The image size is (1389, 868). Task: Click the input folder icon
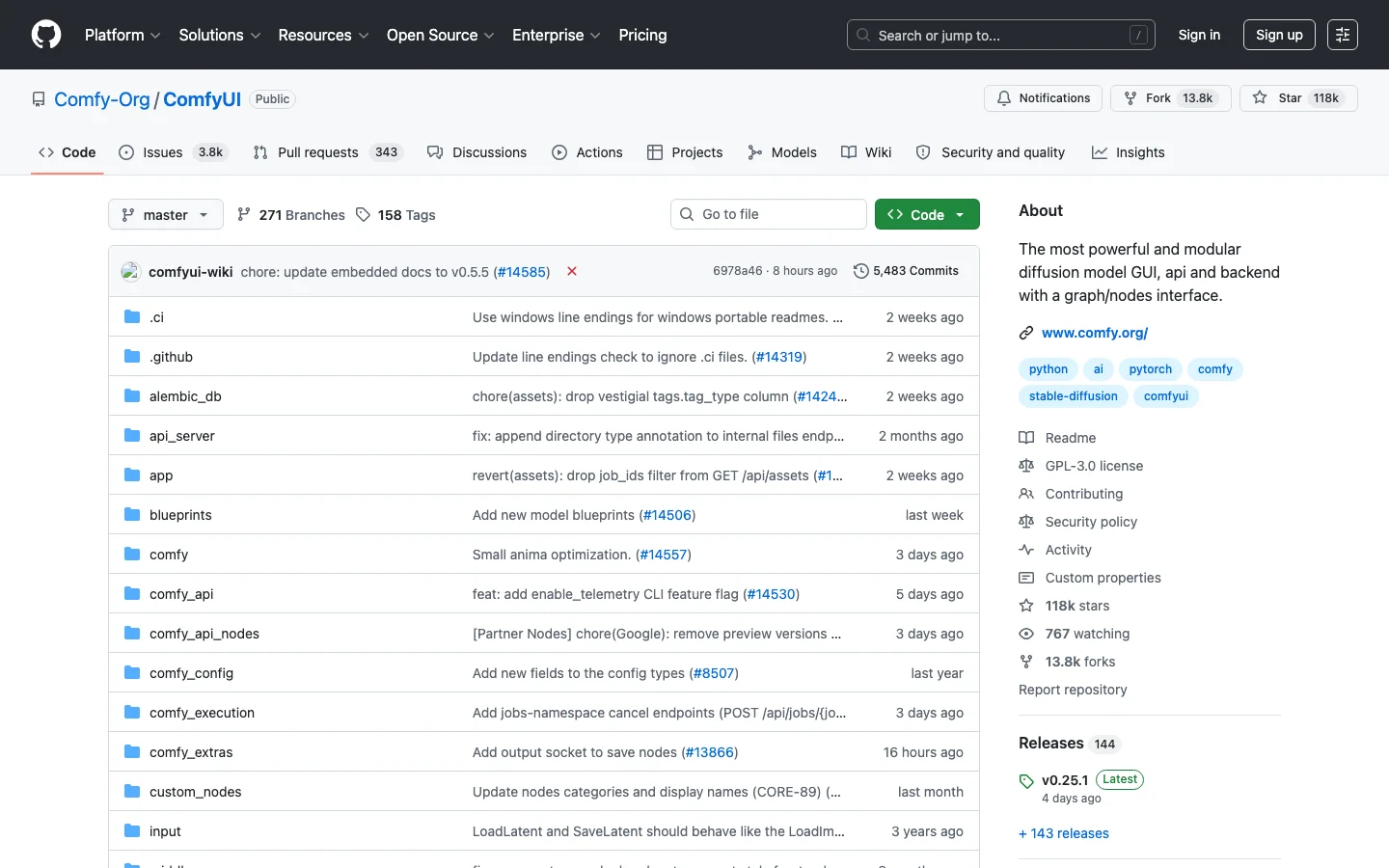click(x=132, y=831)
